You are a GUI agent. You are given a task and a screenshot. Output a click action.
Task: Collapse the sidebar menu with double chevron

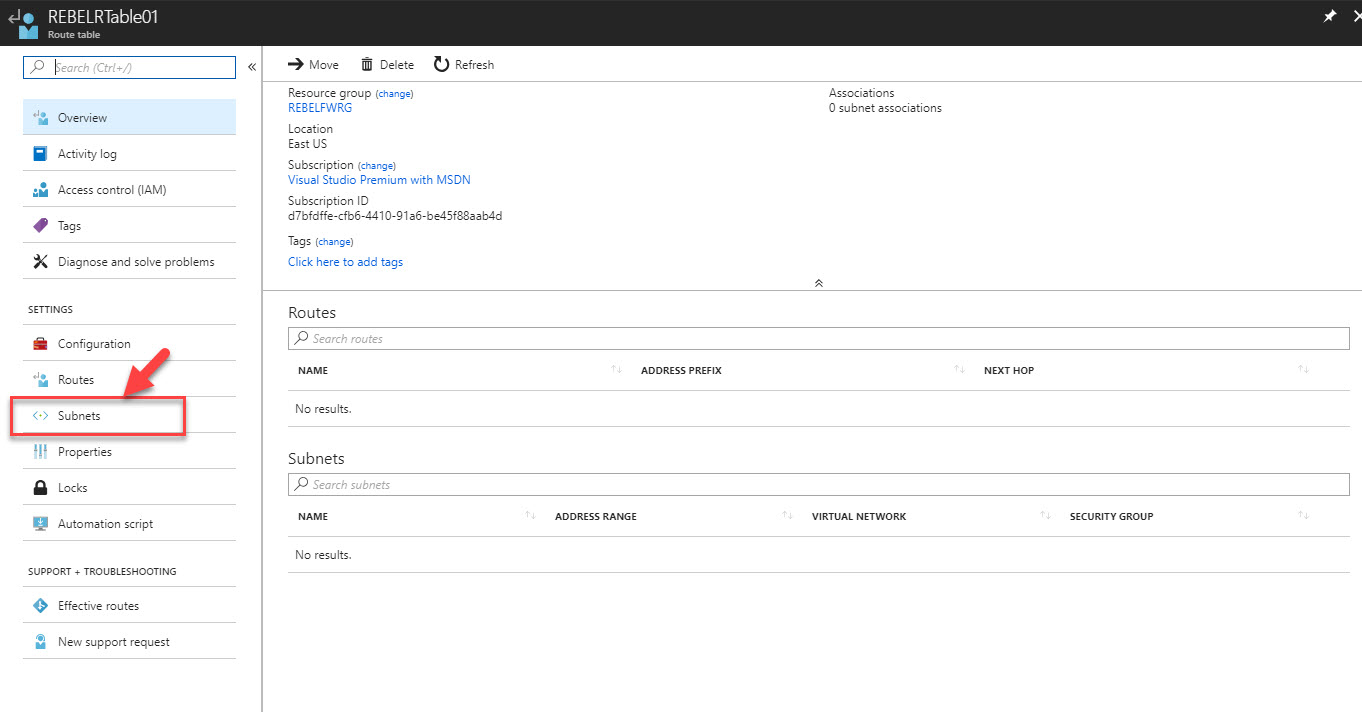tap(252, 67)
